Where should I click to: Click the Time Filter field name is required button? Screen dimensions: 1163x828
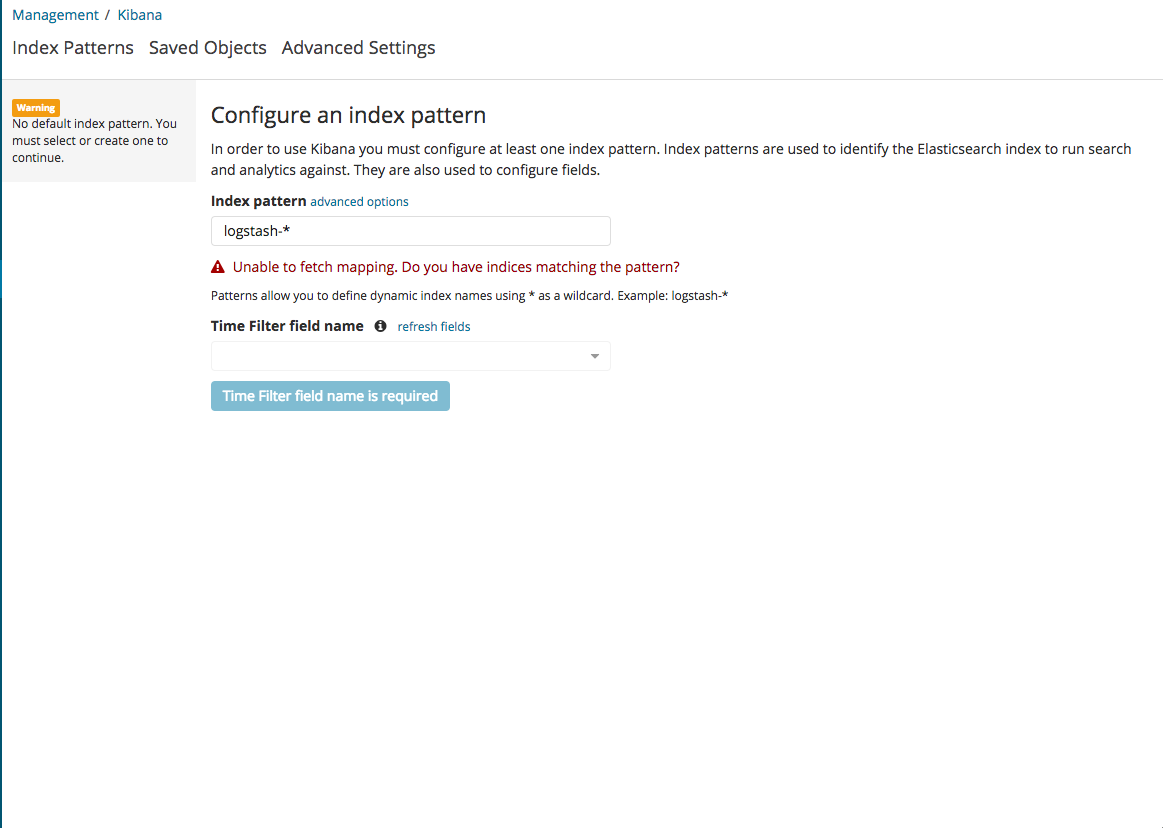(x=330, y=396)
